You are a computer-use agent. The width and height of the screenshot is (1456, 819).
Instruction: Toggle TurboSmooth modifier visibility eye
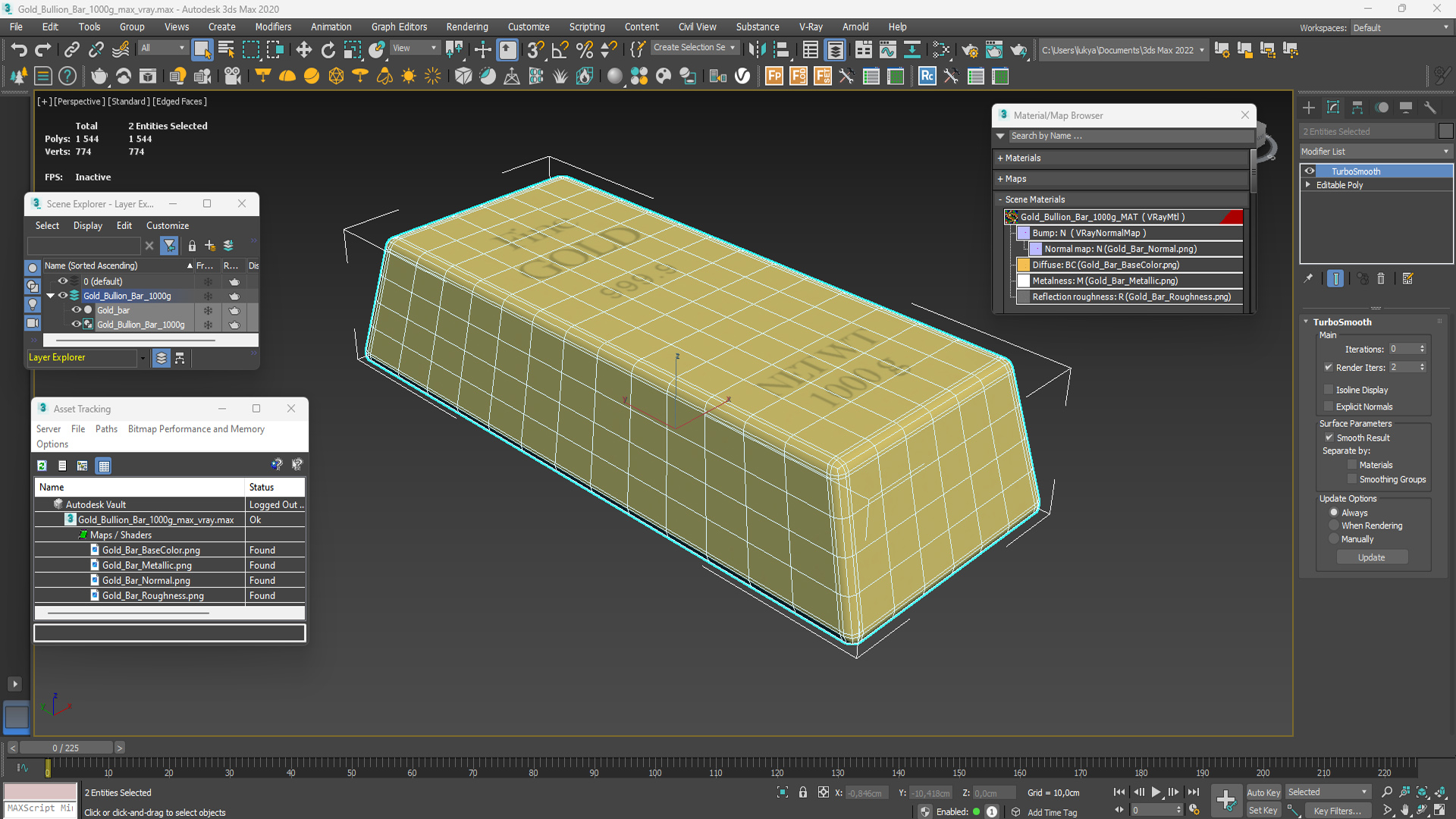click(1310, 171)
